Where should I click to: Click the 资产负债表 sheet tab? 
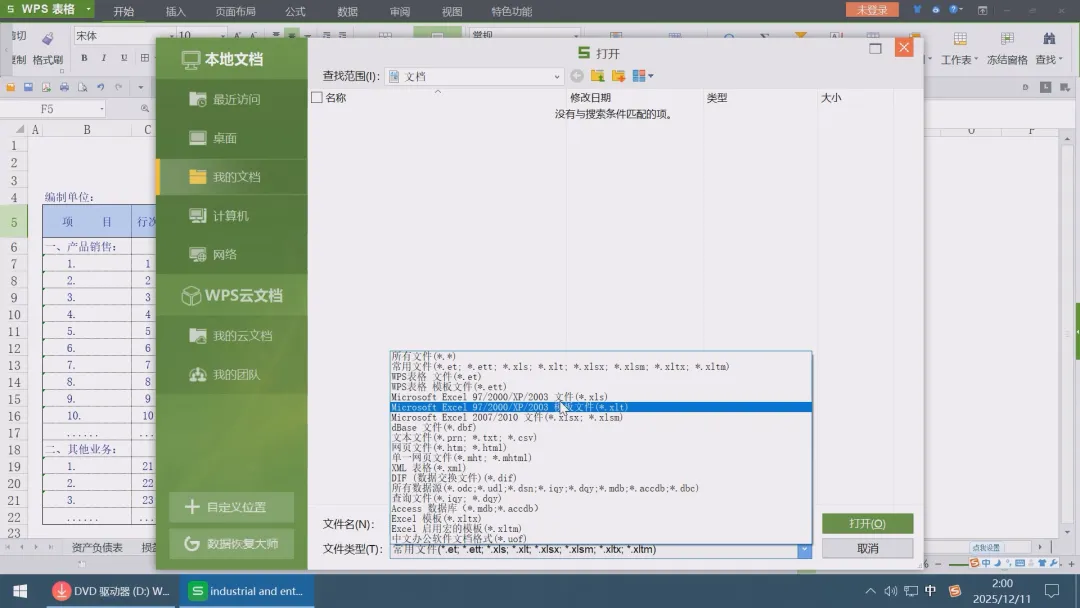click(97, 547)
